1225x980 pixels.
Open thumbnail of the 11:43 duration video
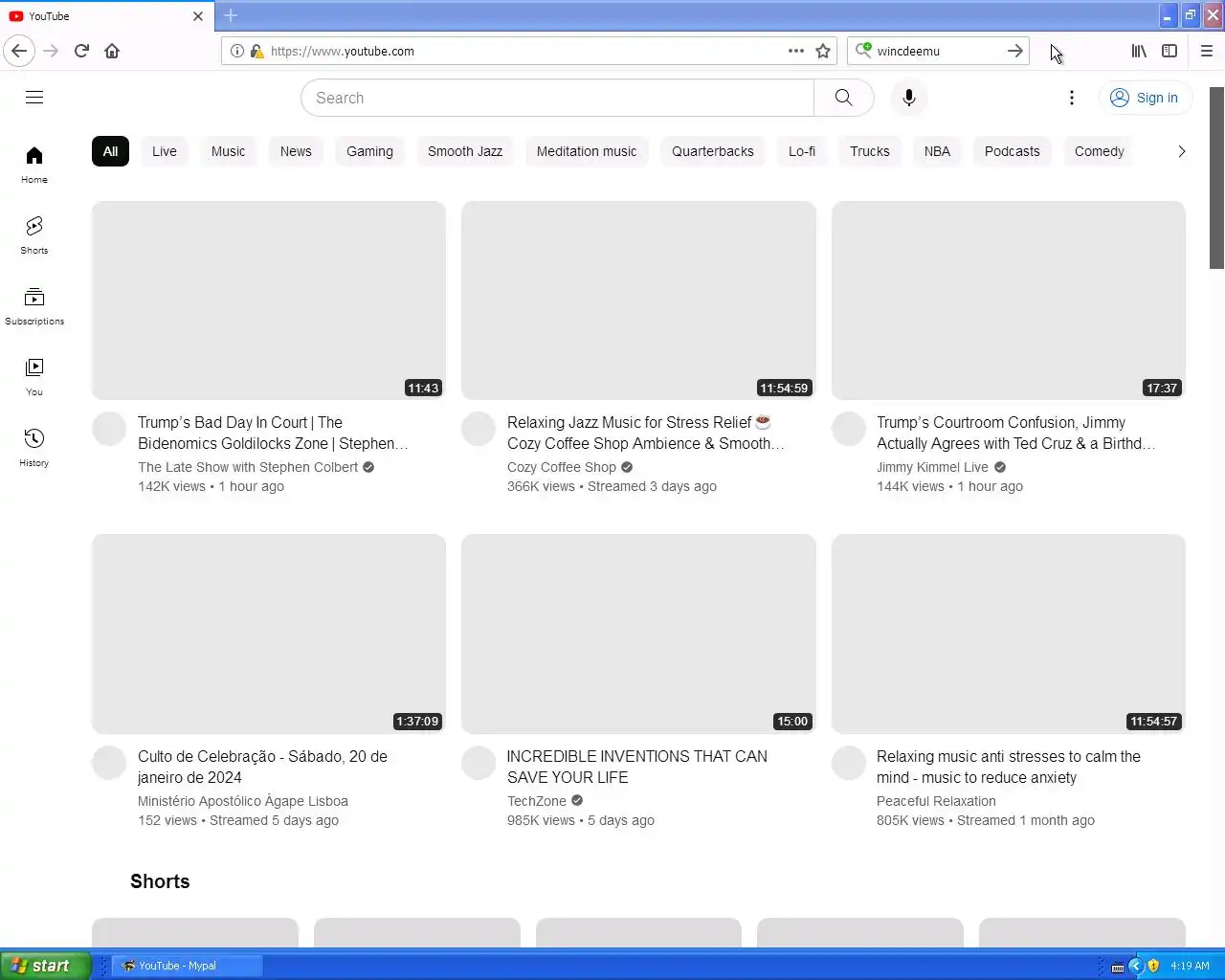269,301
